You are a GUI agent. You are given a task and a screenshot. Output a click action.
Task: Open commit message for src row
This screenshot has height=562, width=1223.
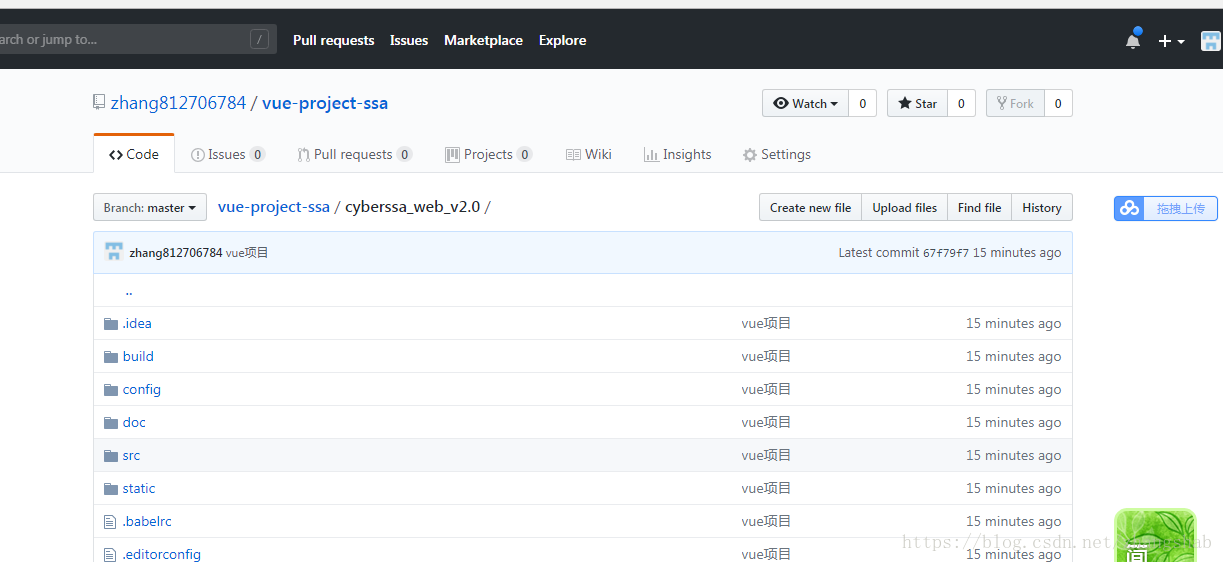pyautogui.click(x=766, y=455)
